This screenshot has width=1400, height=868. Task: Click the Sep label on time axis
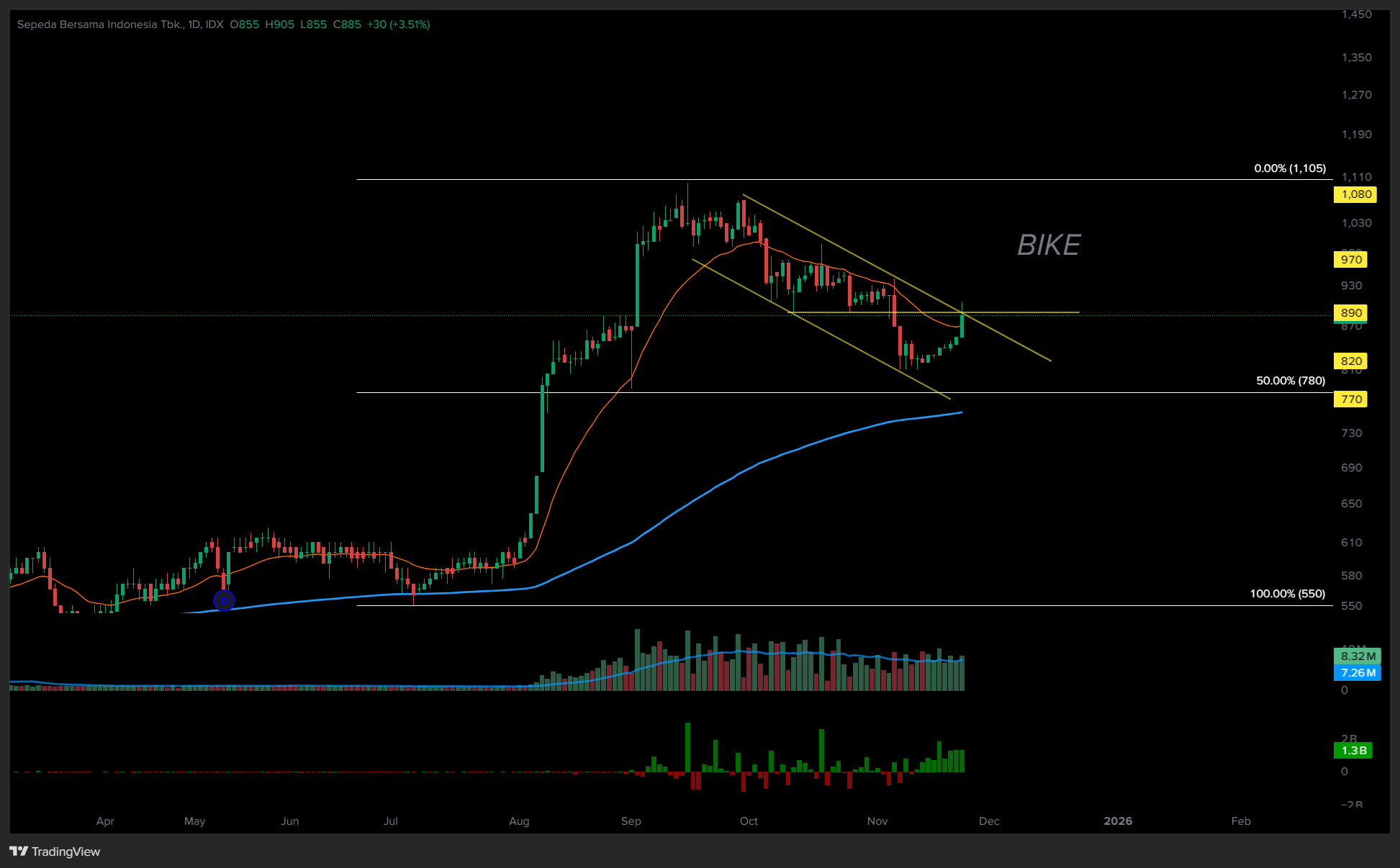(x=631, y=821)
